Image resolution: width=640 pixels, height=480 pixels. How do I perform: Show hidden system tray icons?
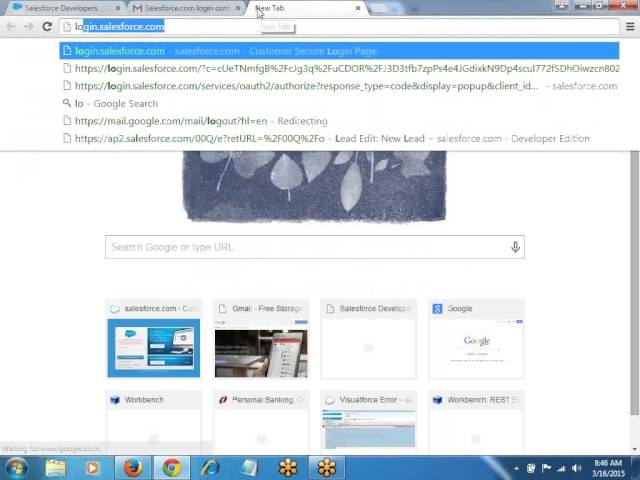coord(517,468)
